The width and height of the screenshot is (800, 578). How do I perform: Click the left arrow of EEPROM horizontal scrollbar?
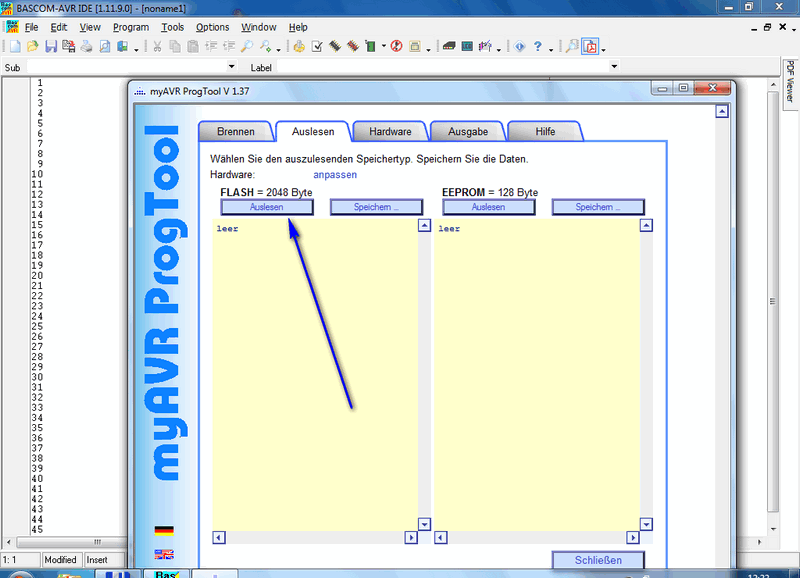click(x=441, y=537)
